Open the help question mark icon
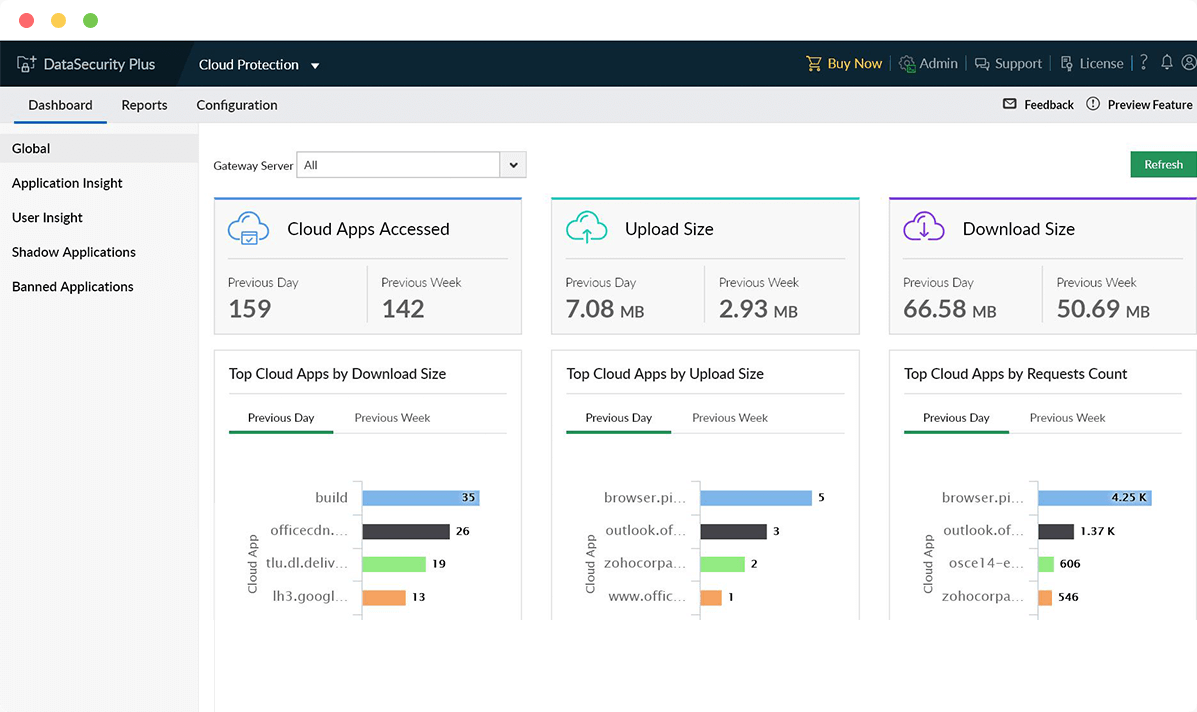1197x712 pixels. pyautogui.click(x=1144, y=63)
